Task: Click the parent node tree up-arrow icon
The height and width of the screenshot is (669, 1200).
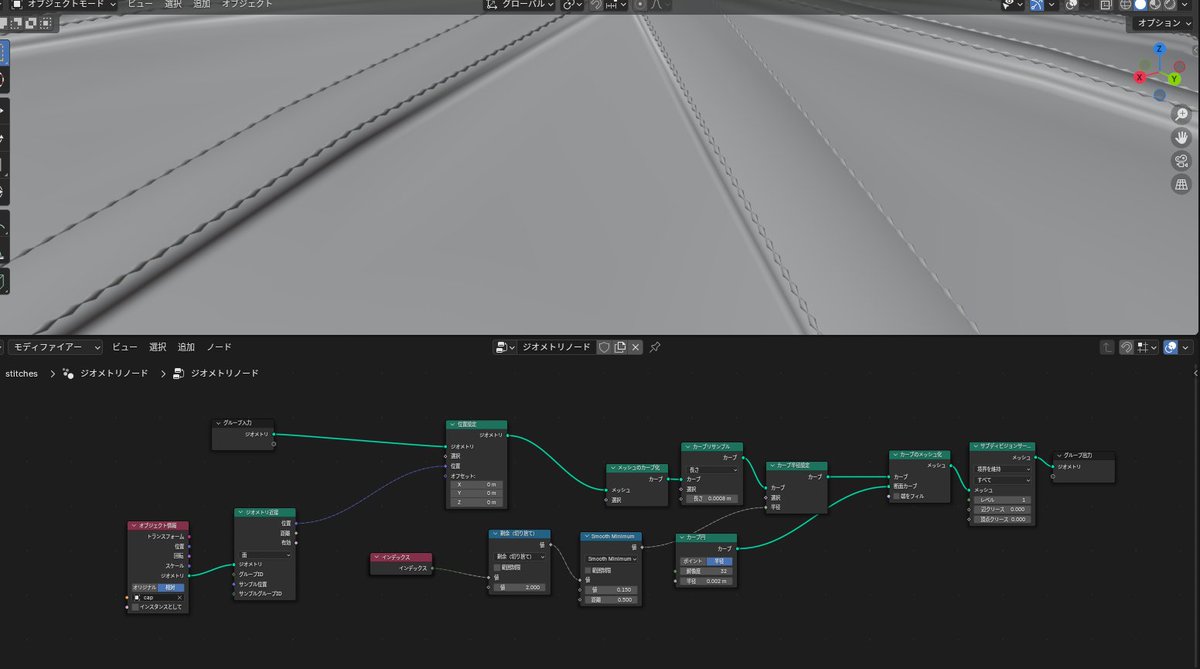Action: click(1107, 347)
